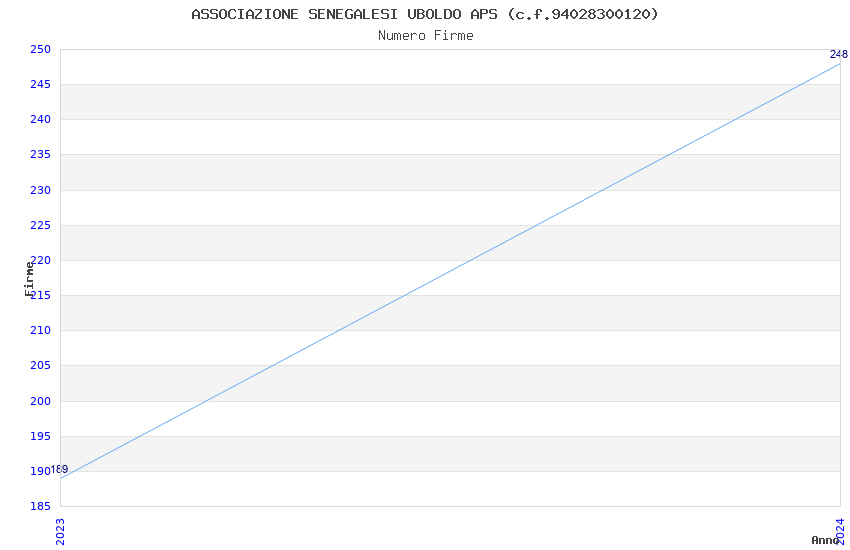
Task: Select the 2023 x-axis label
Action: 60,532
